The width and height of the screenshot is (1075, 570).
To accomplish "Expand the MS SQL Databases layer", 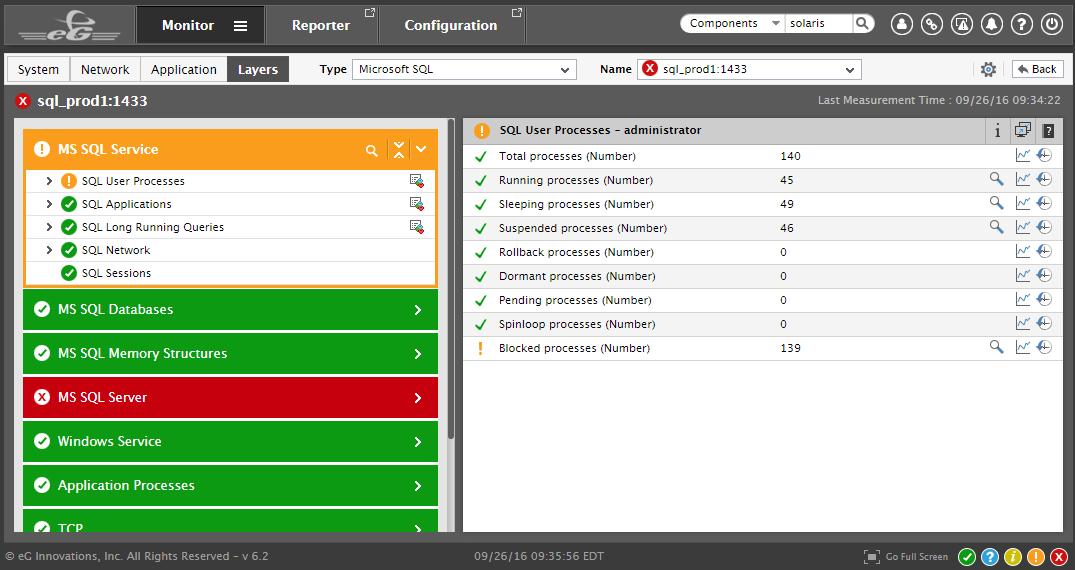I will click(x=230, y=310).
